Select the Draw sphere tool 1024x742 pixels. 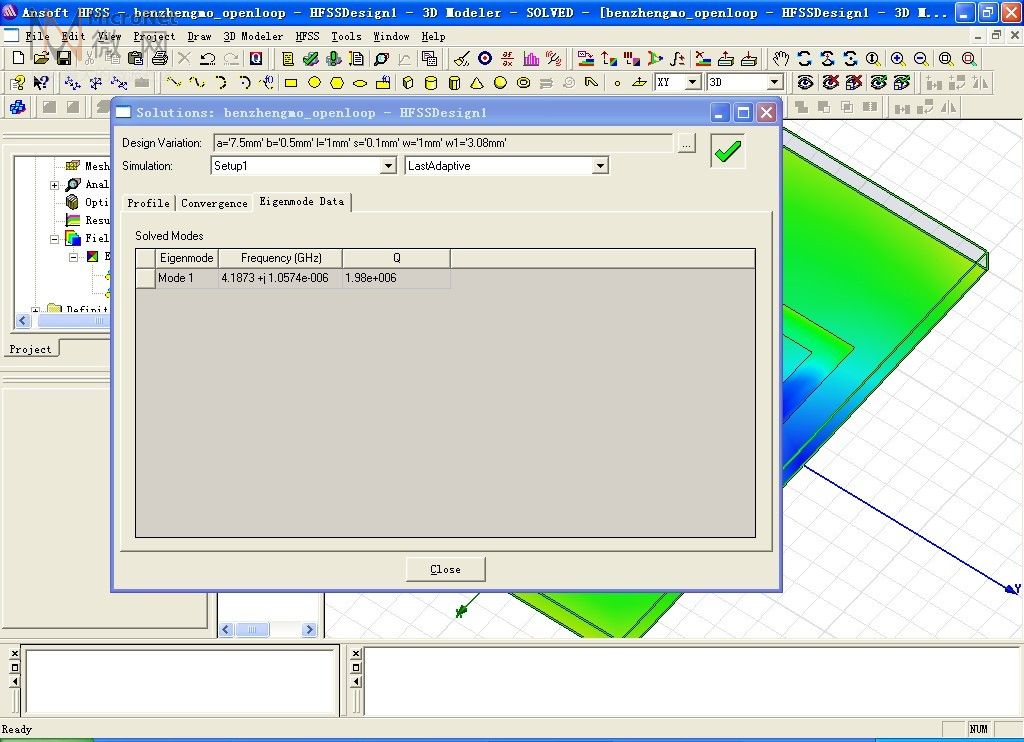point(500,83)
